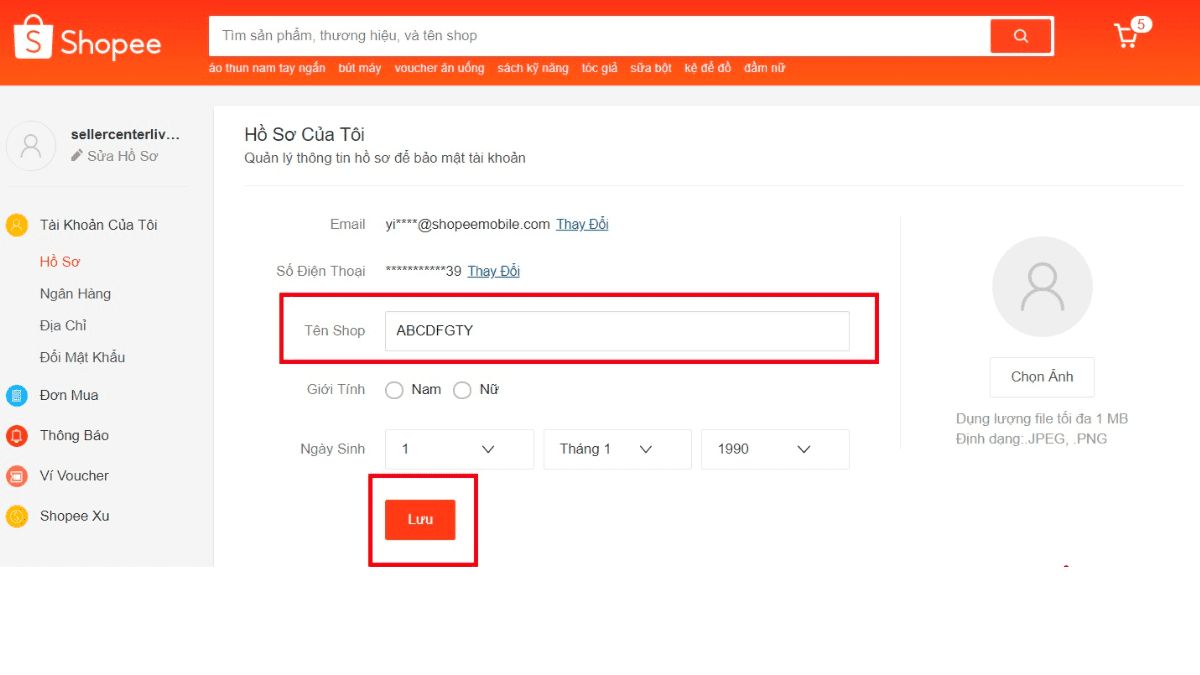This screenshot has height=675, width=1200.
Task: Select the Nam gender radio button
Action: [394, 389]
